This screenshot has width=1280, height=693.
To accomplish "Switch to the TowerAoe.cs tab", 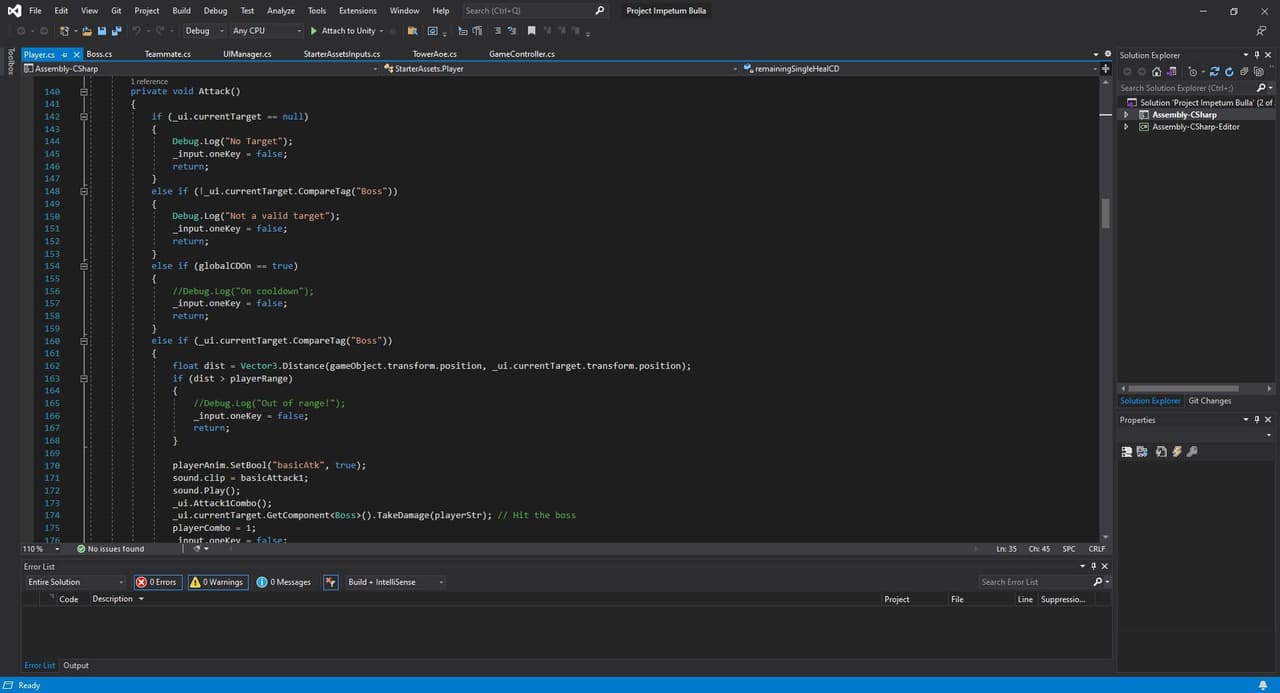I will coord(435,54).
